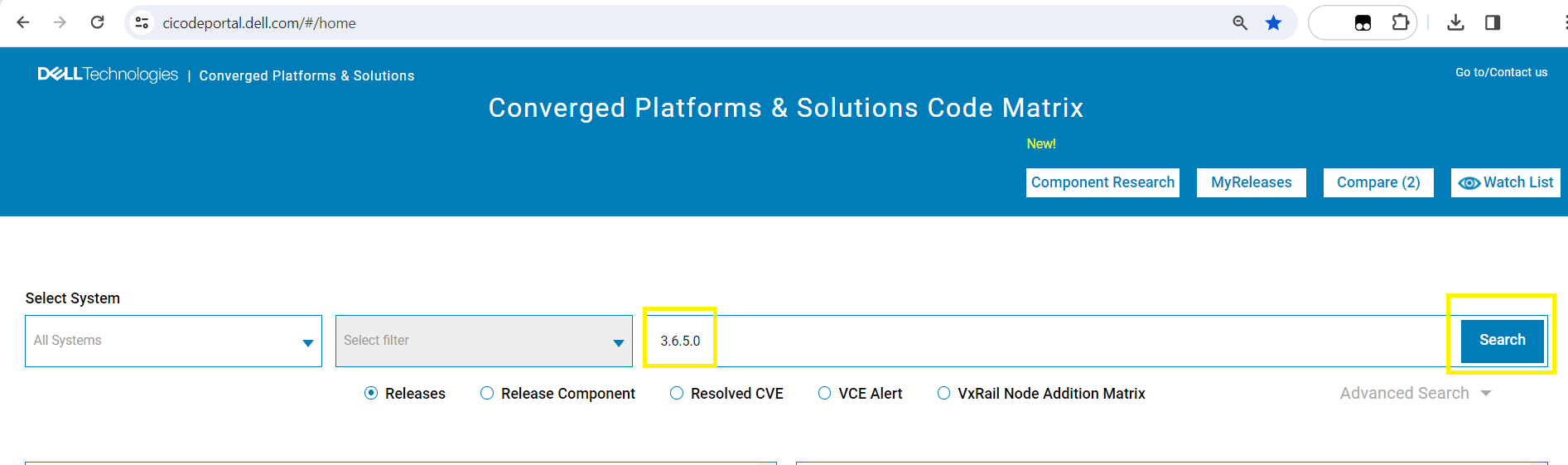Open the Select filter dropdown
Image resolution: width=1568 pixels, height=465 pixels.
[x=484, y=341]
